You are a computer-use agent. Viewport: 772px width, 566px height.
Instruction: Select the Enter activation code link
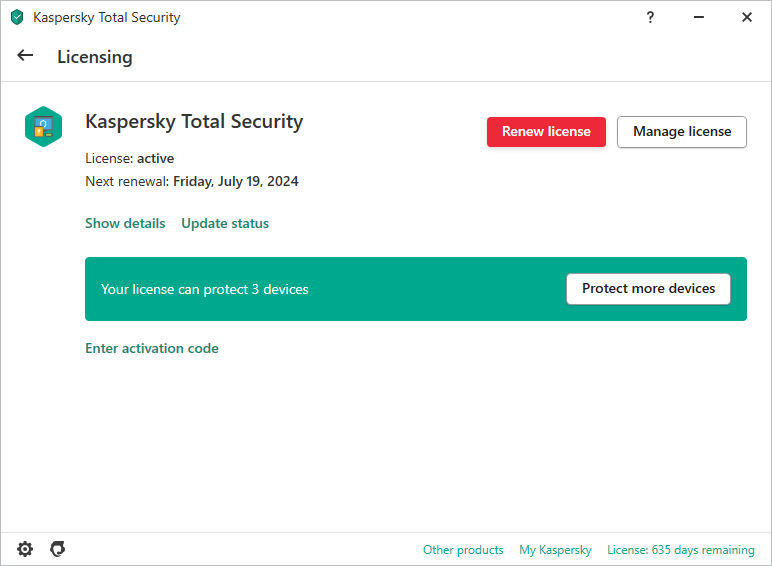click(x=152, y=348)
